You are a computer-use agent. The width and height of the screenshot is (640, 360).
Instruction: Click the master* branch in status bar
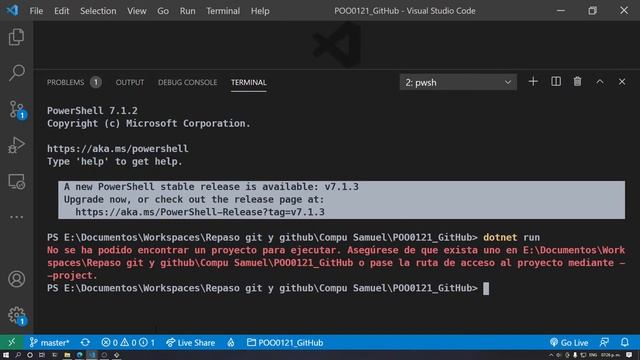pos(49,342)
